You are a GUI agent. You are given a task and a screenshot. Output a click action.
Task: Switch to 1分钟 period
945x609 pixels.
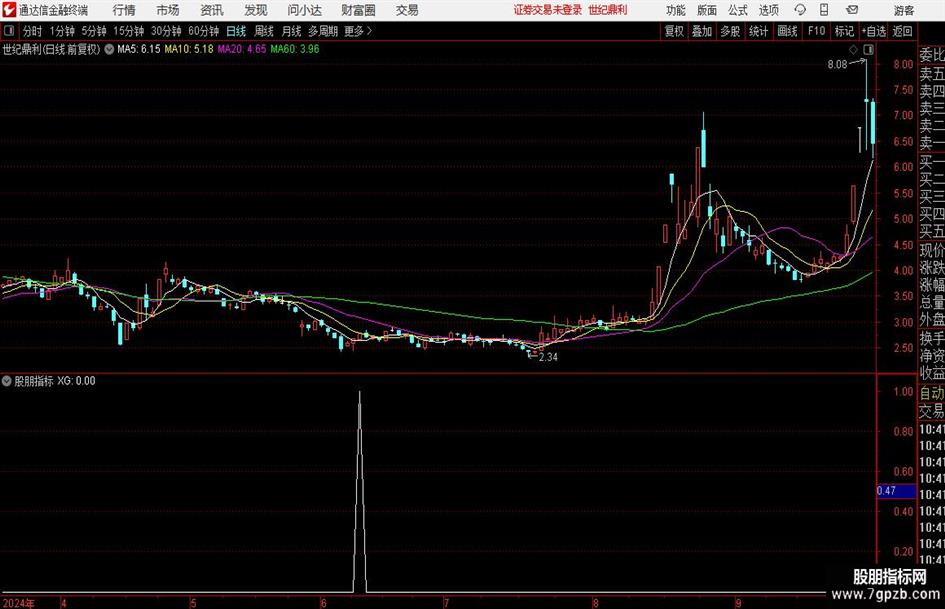click(x=61, y=31)
